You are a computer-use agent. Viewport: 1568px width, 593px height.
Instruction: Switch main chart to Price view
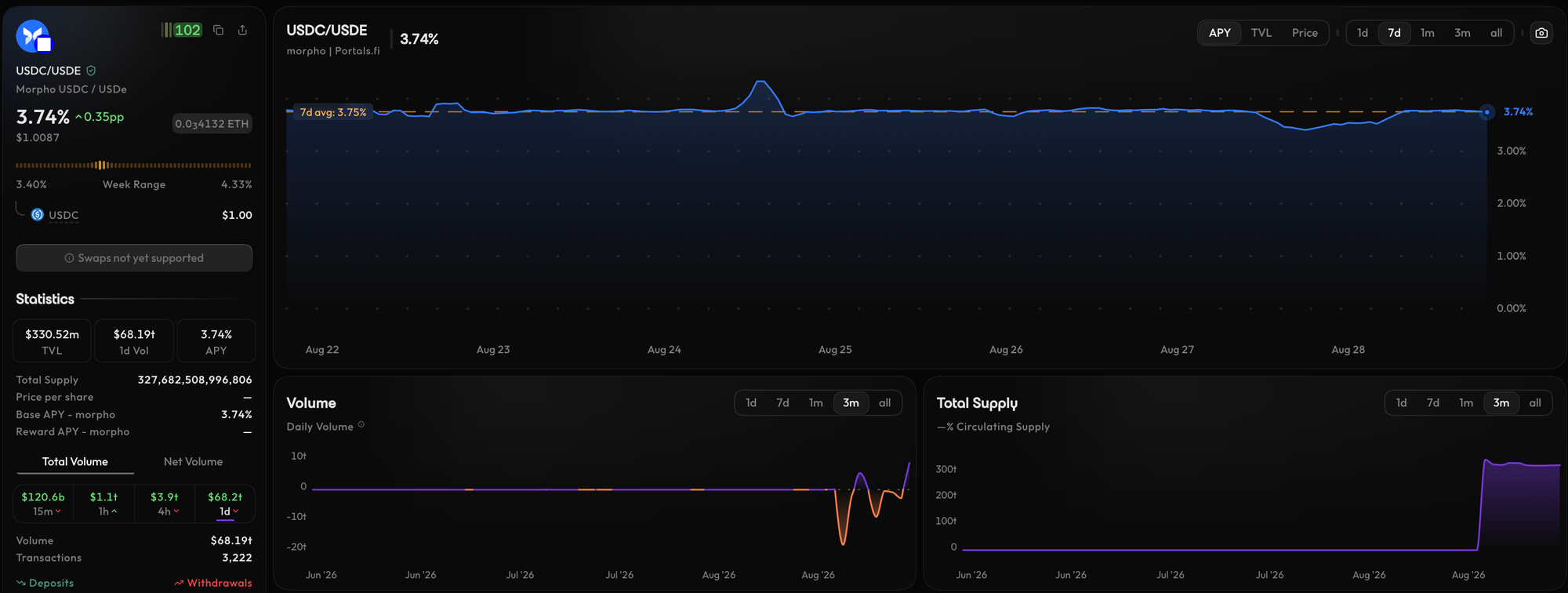click(1305, 33)
